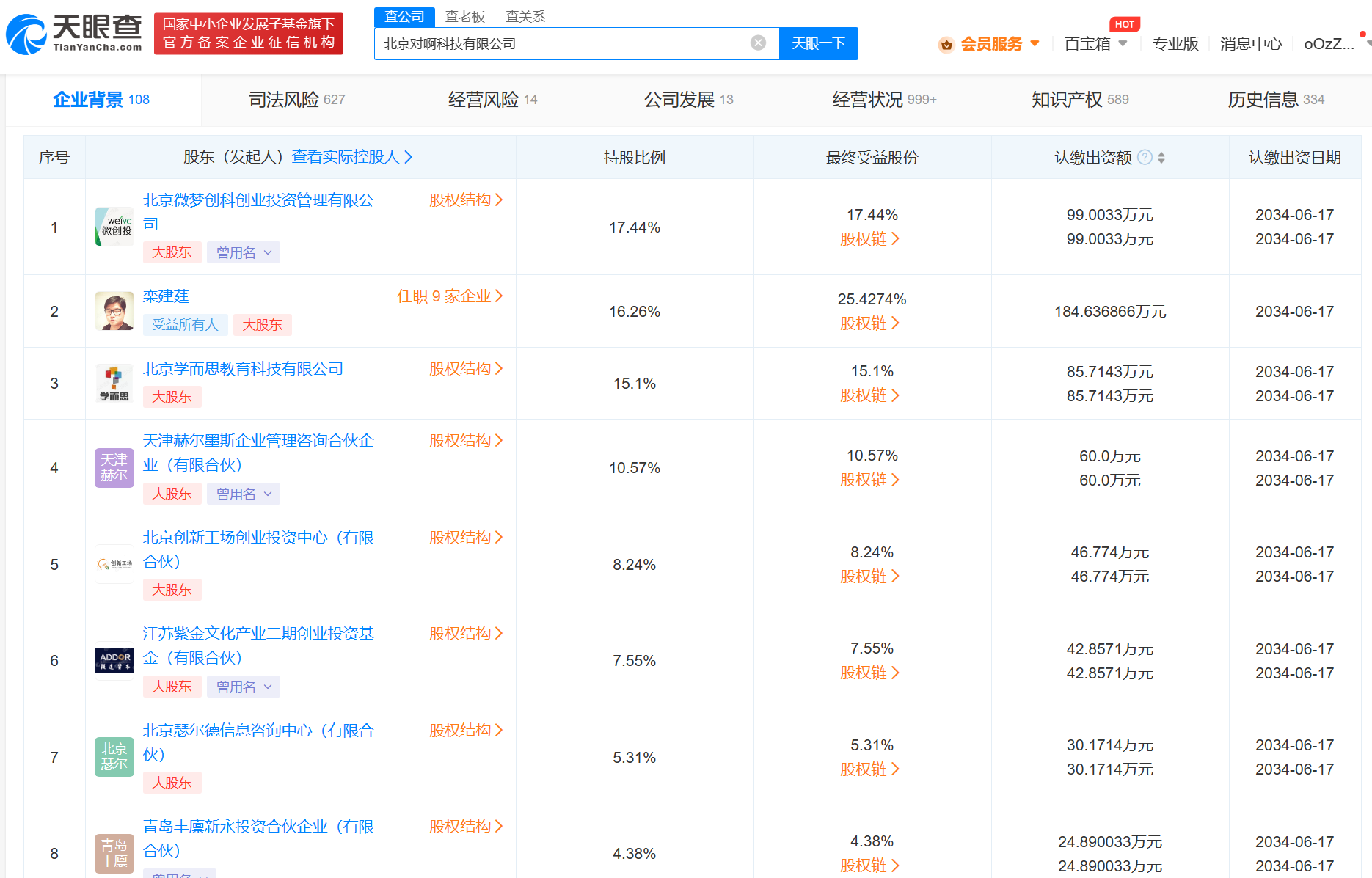Click the 栾建莛 profile photo
Viewport: 1372px width, 878px height.
tap(114, 311)
